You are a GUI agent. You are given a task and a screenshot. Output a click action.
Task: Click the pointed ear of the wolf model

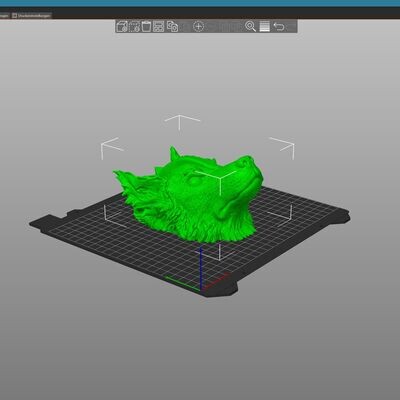[x=174, y=154]
